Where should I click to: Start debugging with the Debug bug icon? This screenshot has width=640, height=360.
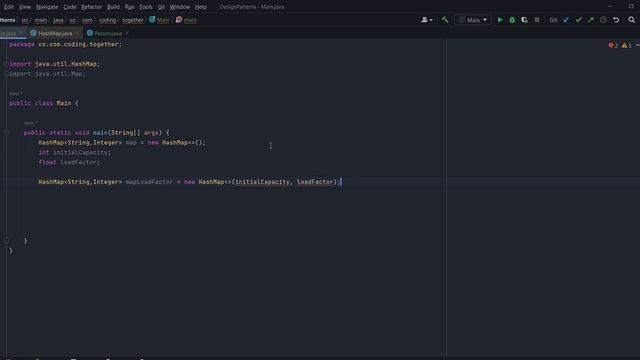tap(512, 20)
